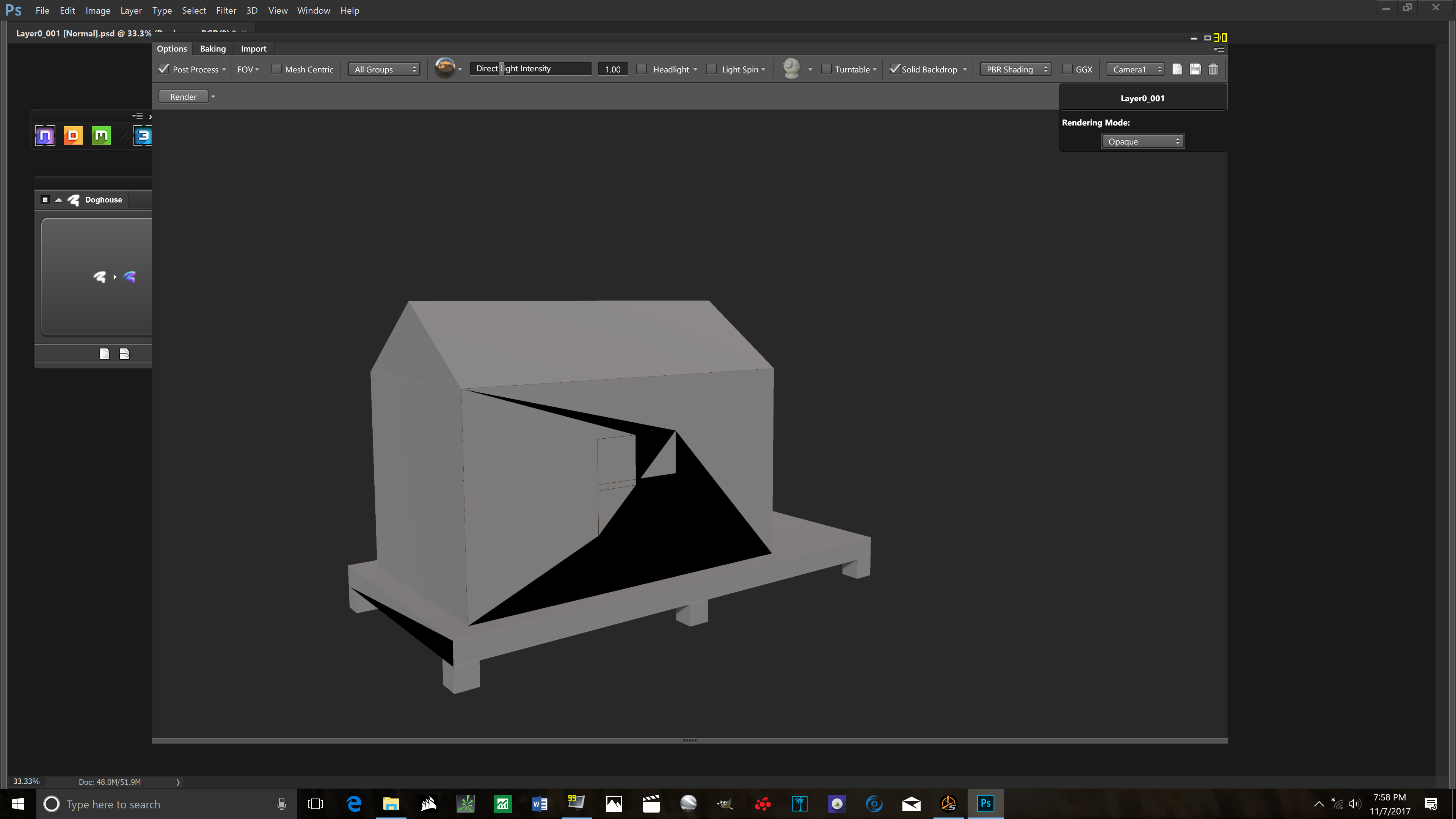Click the Photoshop icon in taskbar
The height and width of the screenshot is (819, 1456).
986,803
